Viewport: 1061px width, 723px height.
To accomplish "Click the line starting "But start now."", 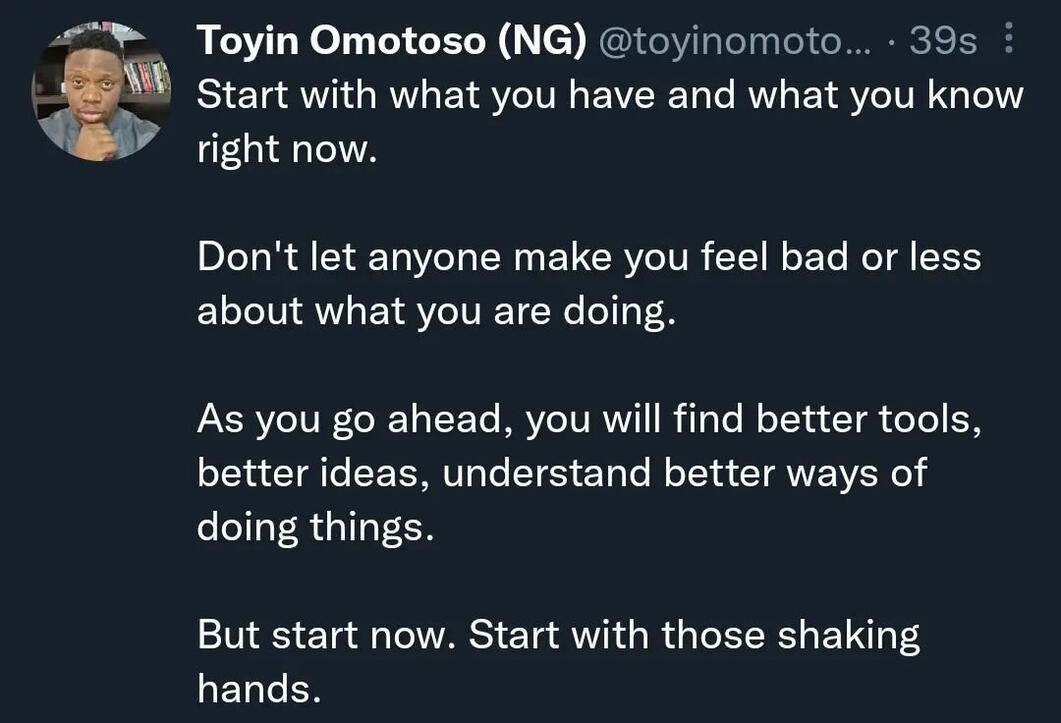I will pos(558,635).
